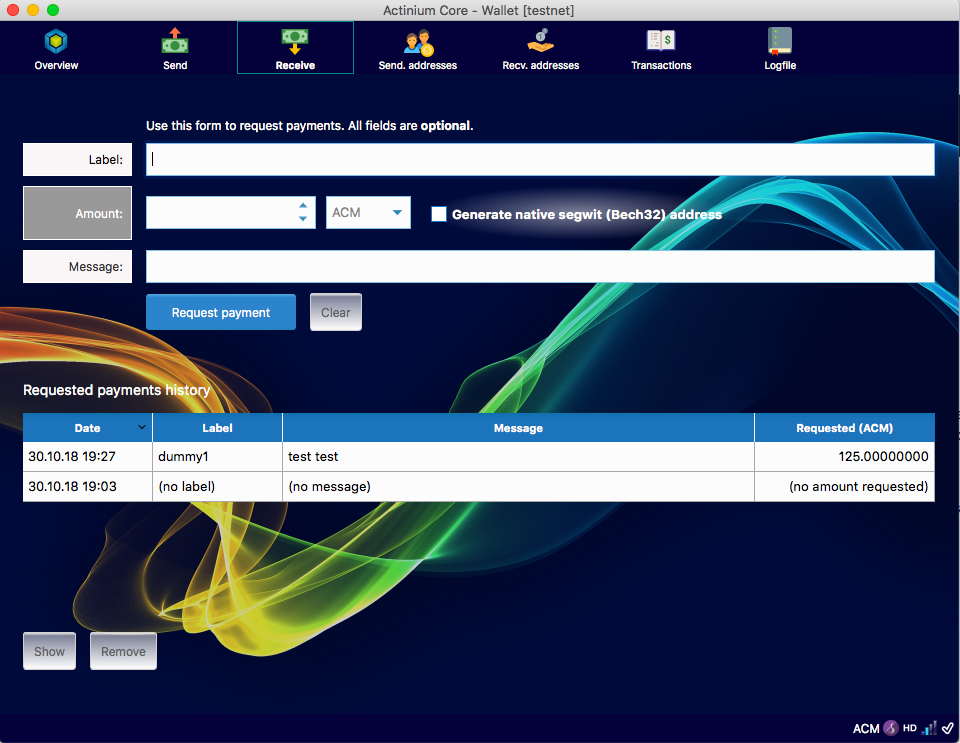
Task: Open the Transactions tab
Action: pos(661,49)
